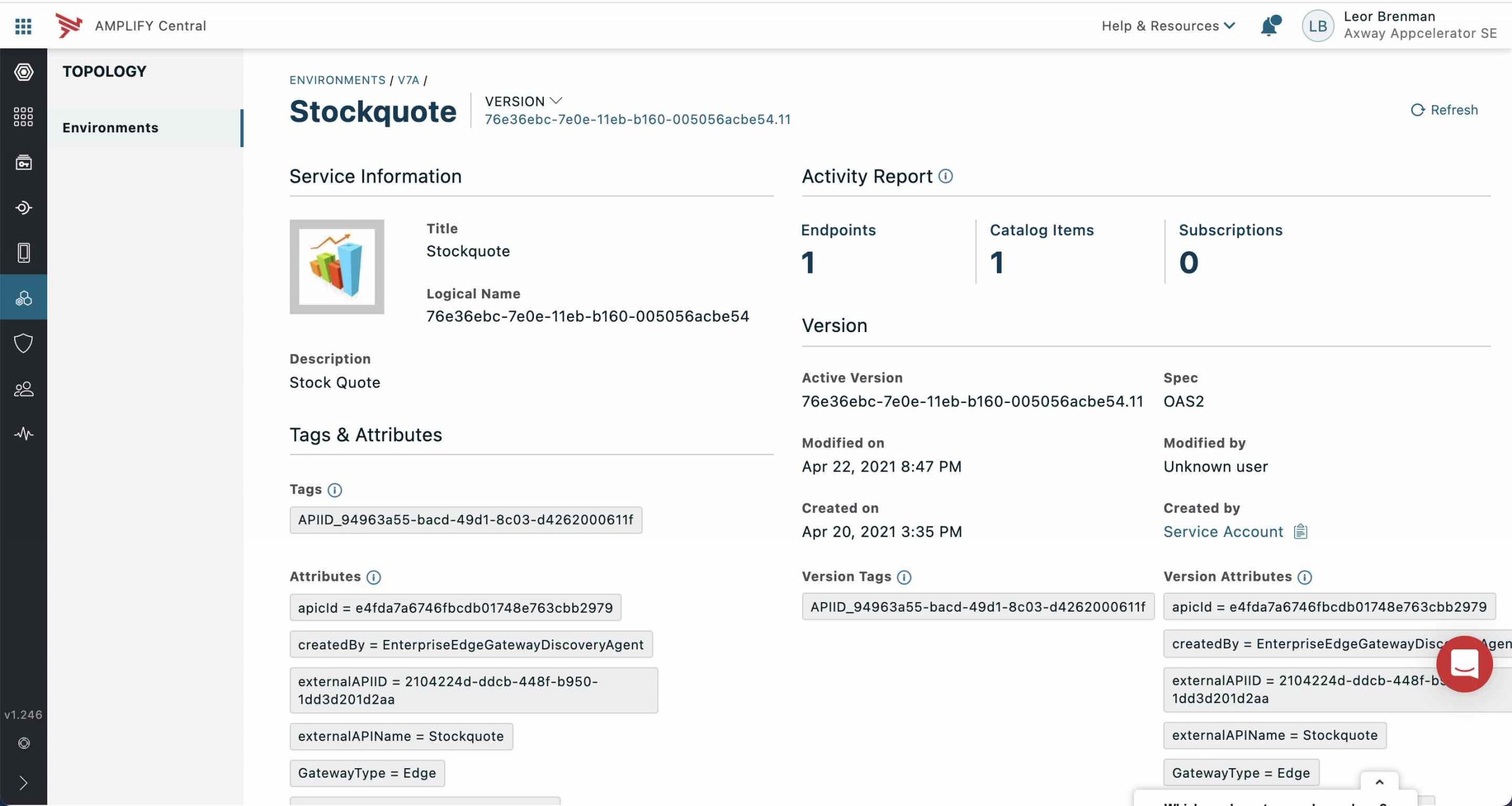Open the Help & Resources dropdown

coord(1168,25)
